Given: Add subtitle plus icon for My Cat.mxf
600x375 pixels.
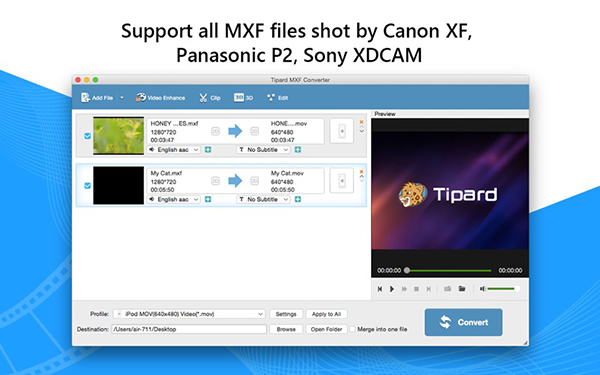Looking at the screenshot, I should (298, 199).
